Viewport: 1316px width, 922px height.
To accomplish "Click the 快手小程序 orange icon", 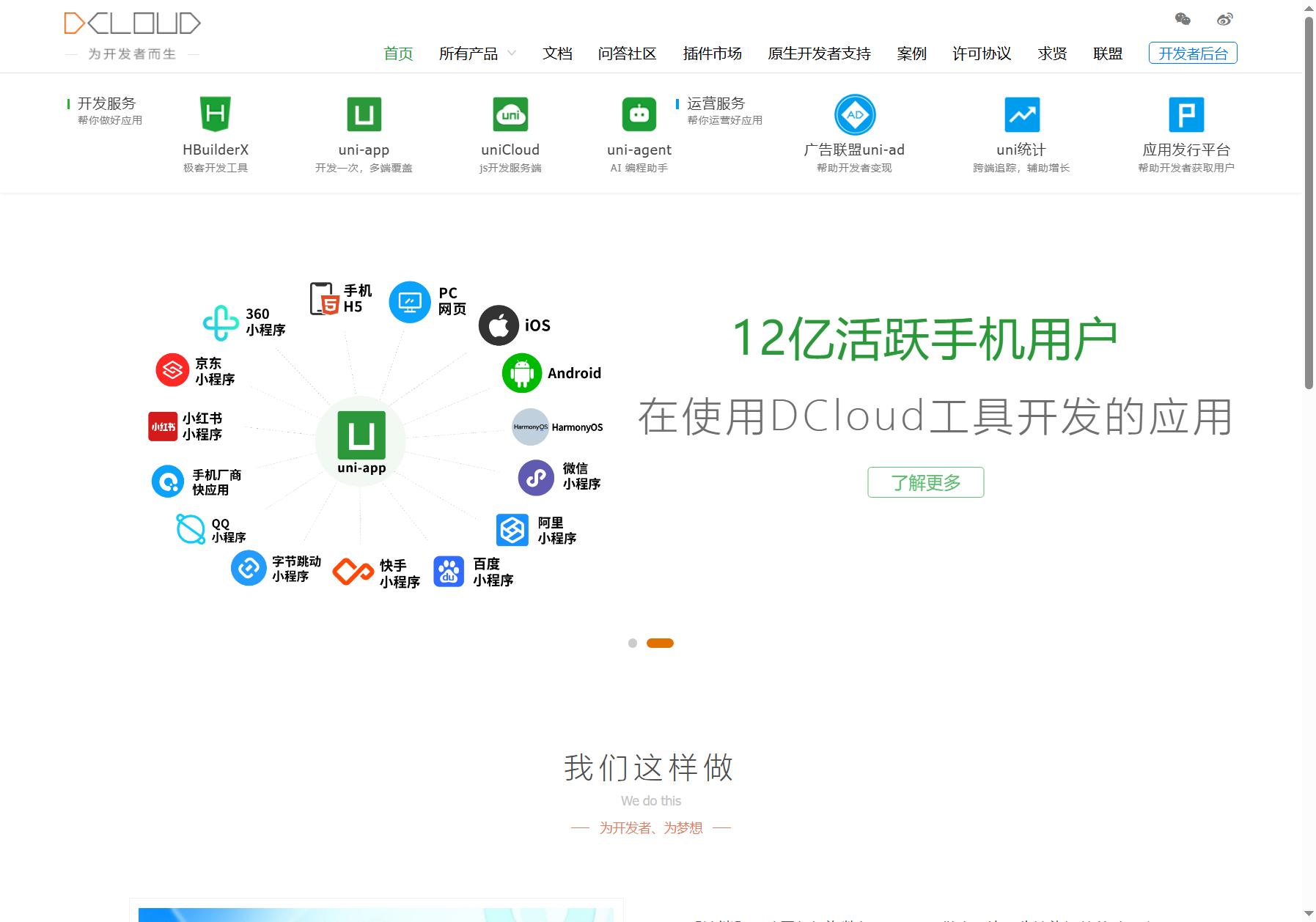I will (x=353, y=572).
